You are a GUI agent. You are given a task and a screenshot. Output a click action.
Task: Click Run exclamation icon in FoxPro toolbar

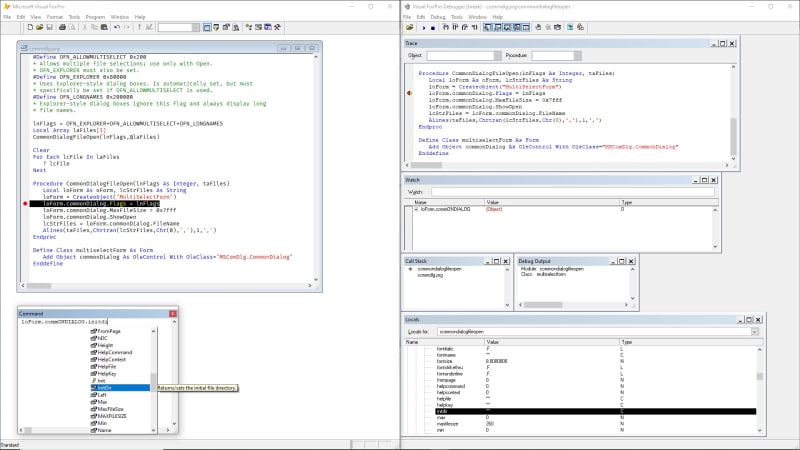click(139, 27)
